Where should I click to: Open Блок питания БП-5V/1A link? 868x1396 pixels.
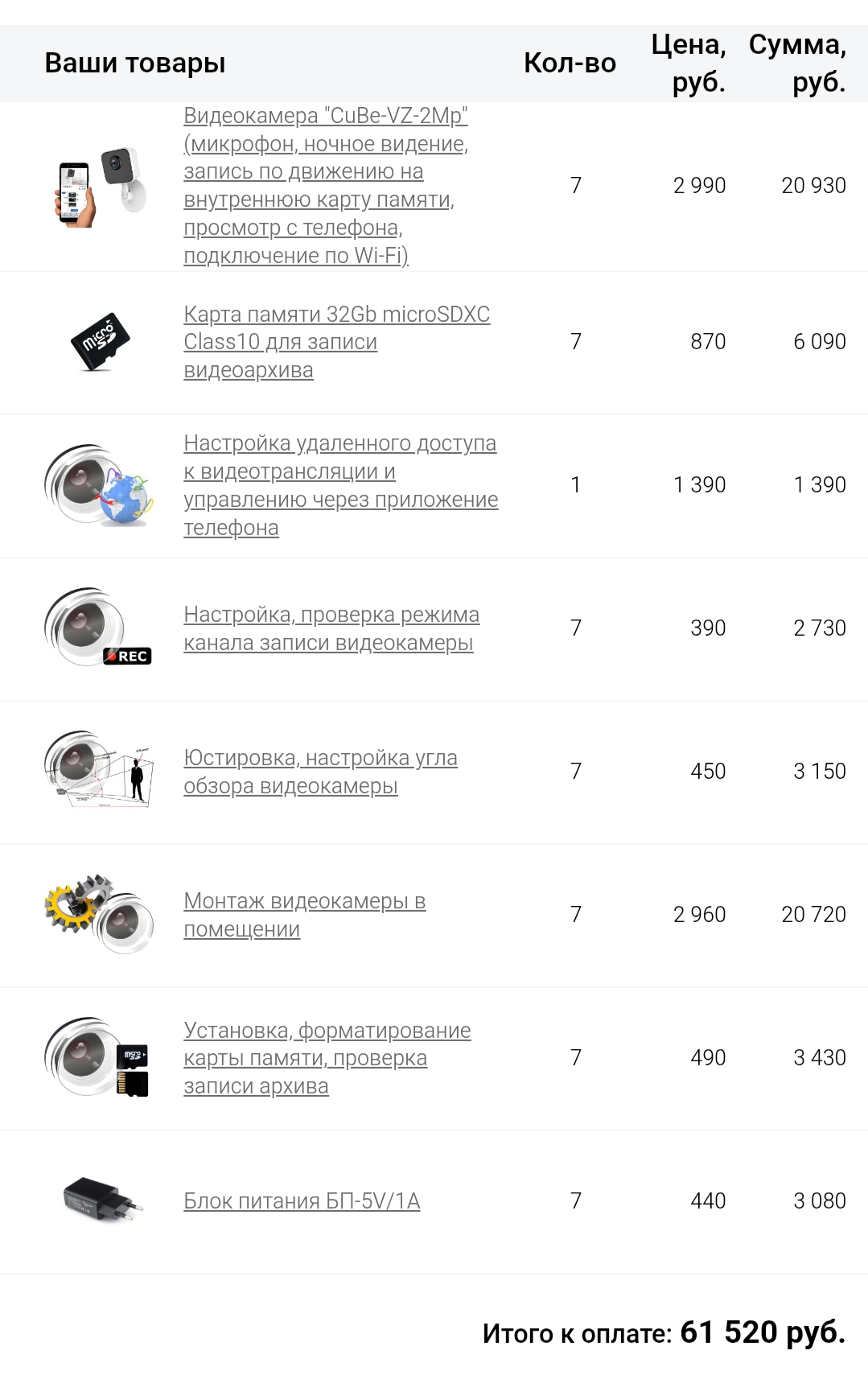302,1201
